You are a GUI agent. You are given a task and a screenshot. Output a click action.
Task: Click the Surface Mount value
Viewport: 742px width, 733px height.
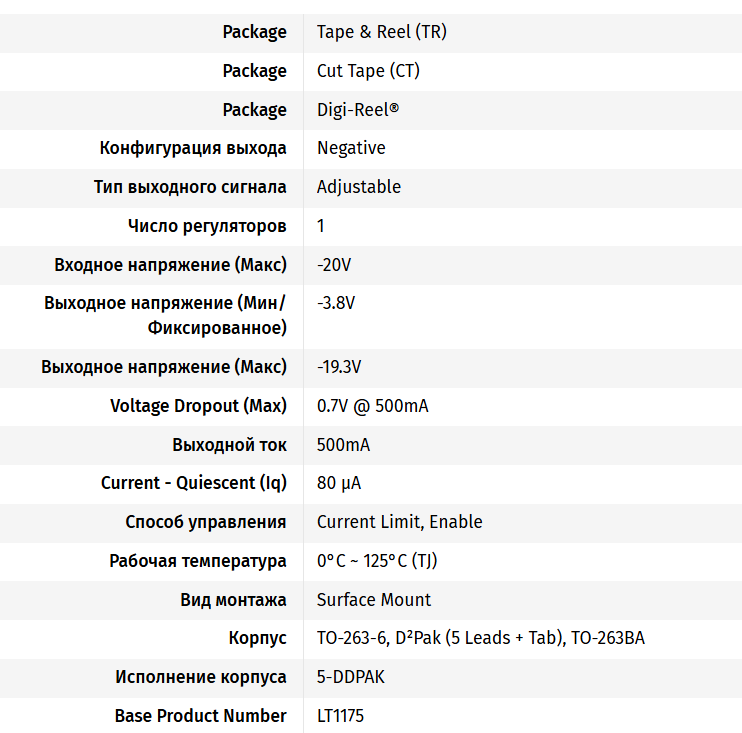[374, 600]
